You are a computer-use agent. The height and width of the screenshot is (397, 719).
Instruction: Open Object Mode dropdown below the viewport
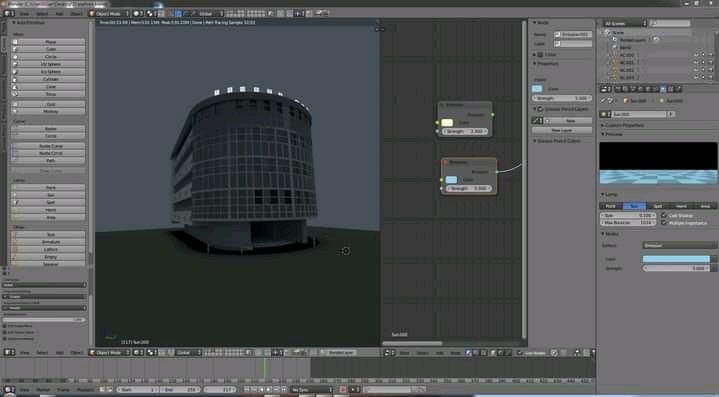(x=109, y=353)
